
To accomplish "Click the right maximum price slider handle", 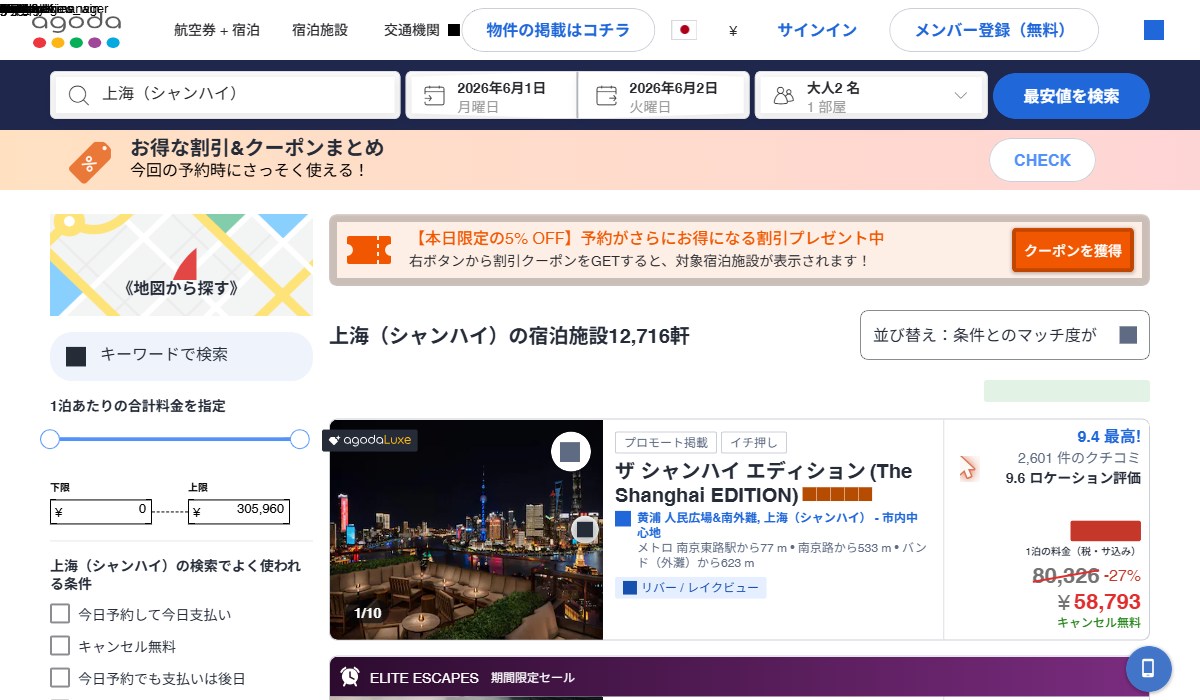I will 300,439.
